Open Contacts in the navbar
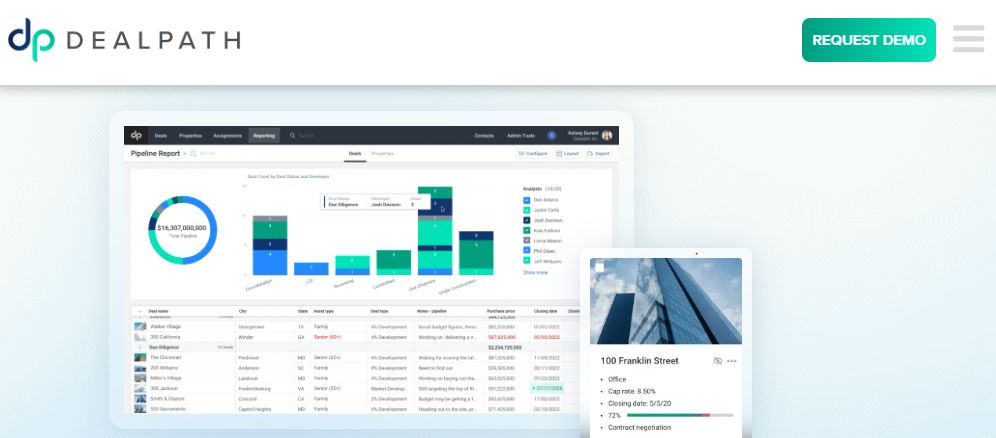Image resolution: width=996 pixels, height=438 pixels. [484, 136]
